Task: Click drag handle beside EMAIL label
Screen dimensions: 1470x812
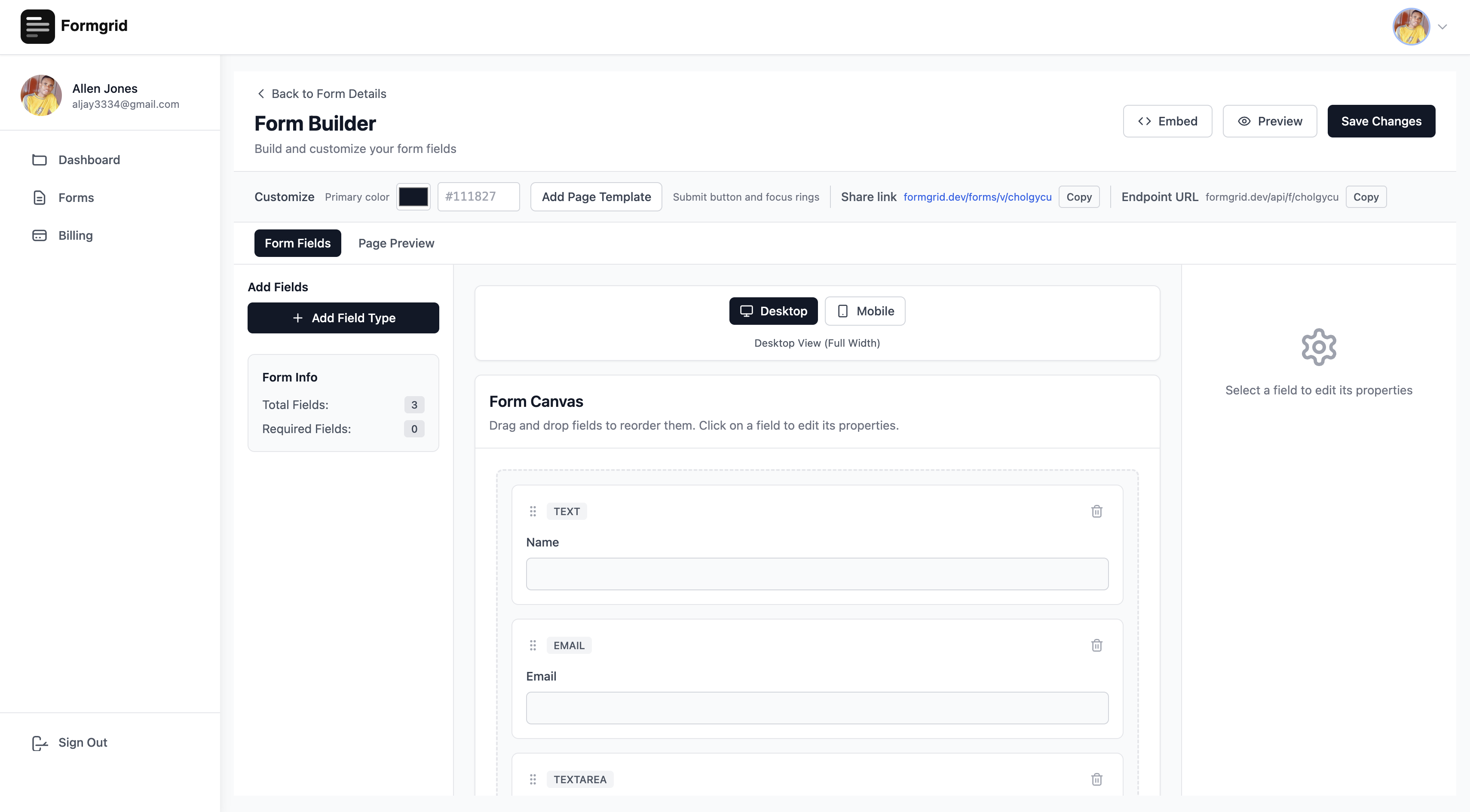Action: tap(533, 645)
